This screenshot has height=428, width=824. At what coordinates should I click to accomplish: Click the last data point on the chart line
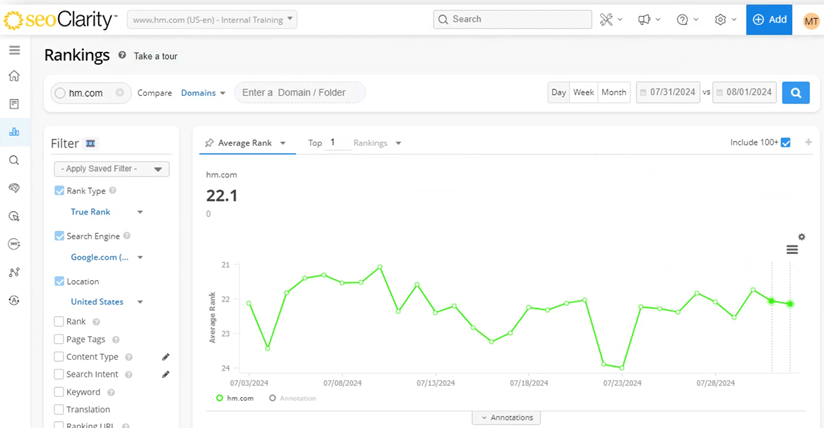[790, 304]
